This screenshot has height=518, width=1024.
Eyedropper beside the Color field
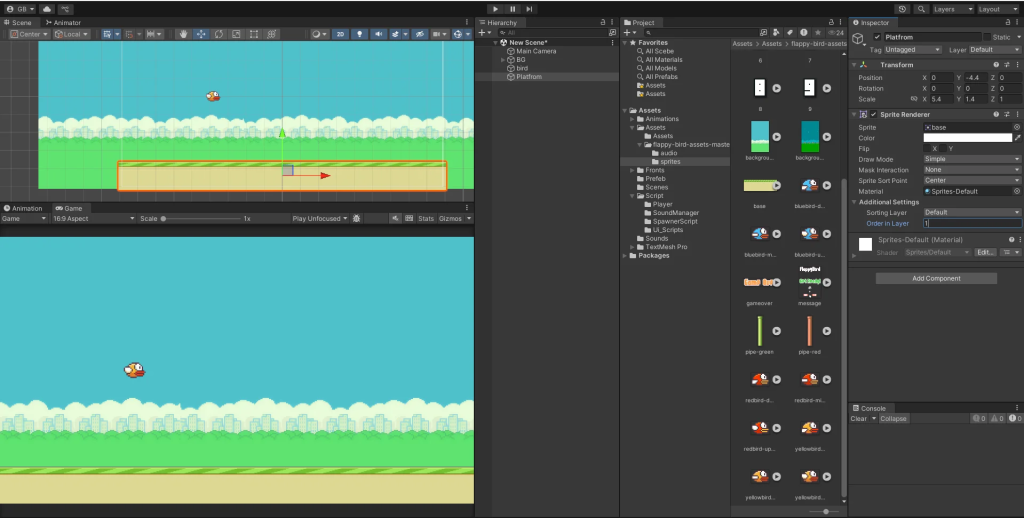(x=1017, y=138)
